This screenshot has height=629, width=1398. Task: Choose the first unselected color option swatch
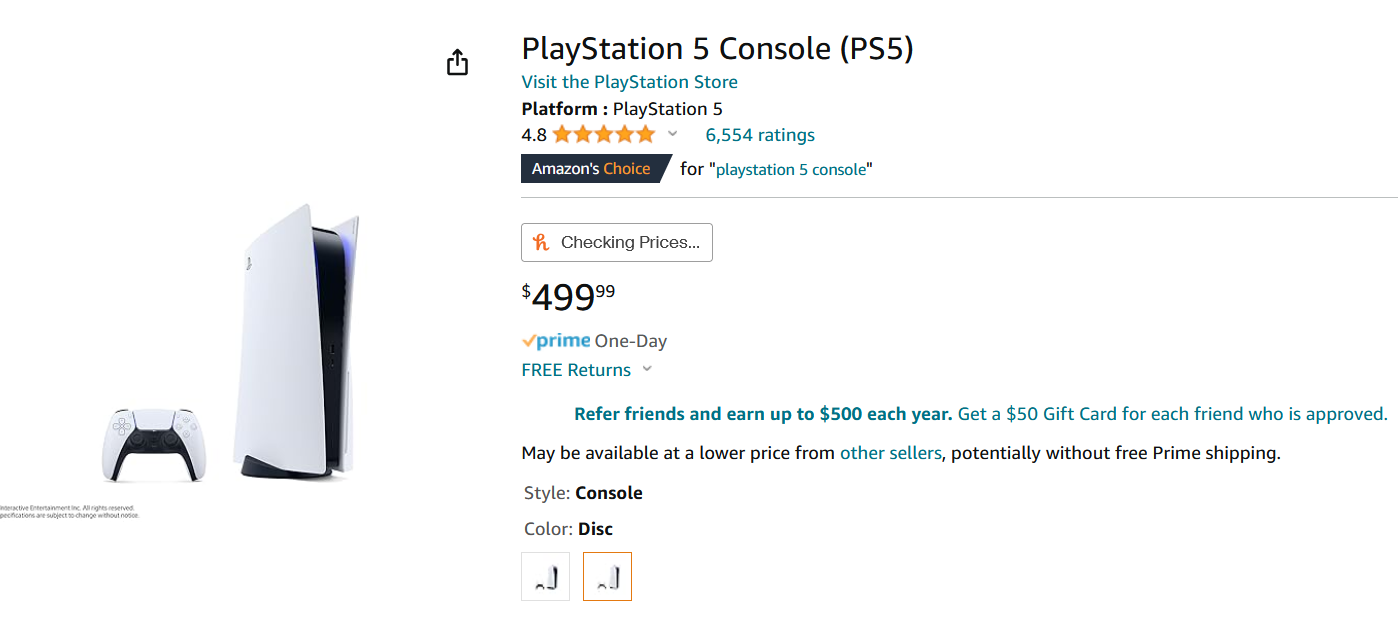[545, 577]
